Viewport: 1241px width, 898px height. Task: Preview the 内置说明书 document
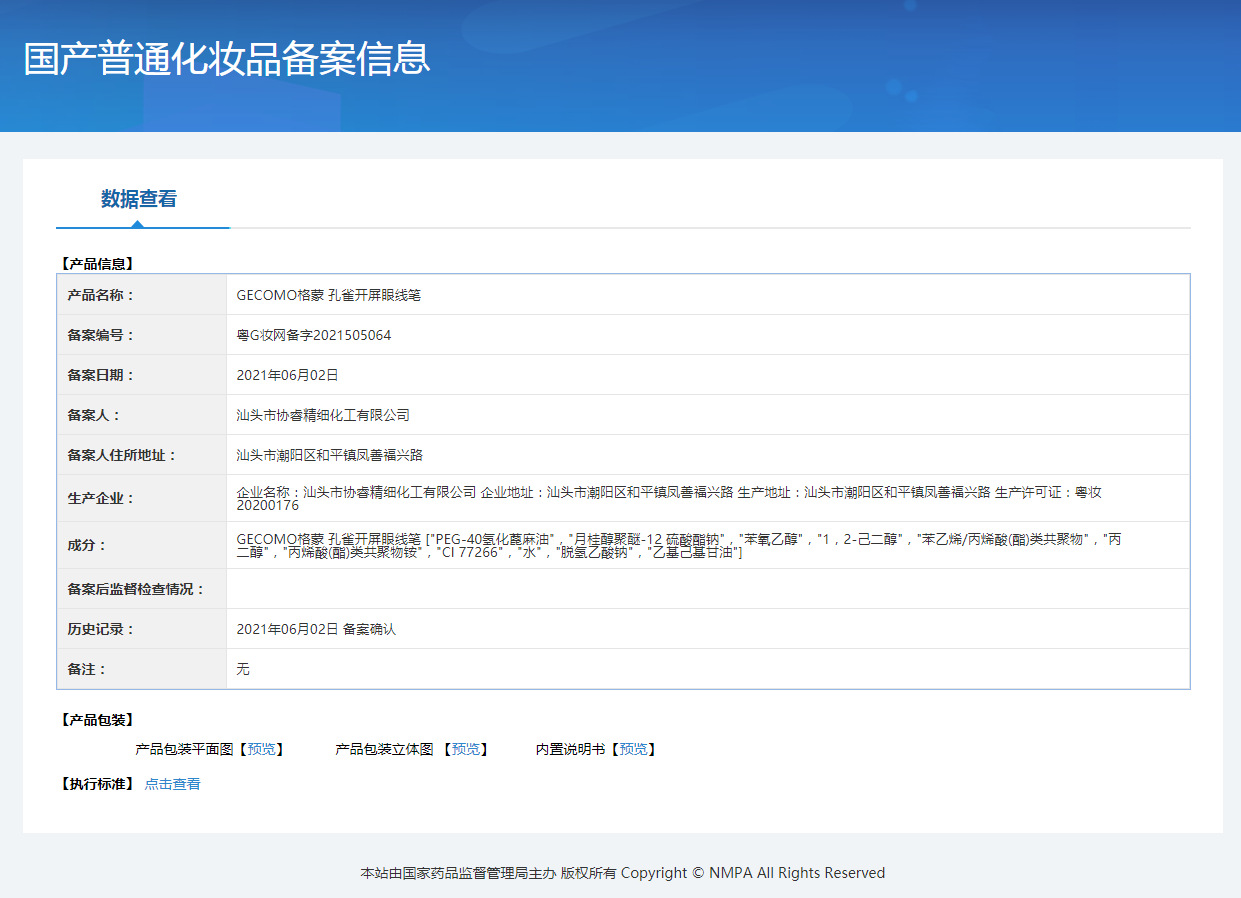(632, 749)
